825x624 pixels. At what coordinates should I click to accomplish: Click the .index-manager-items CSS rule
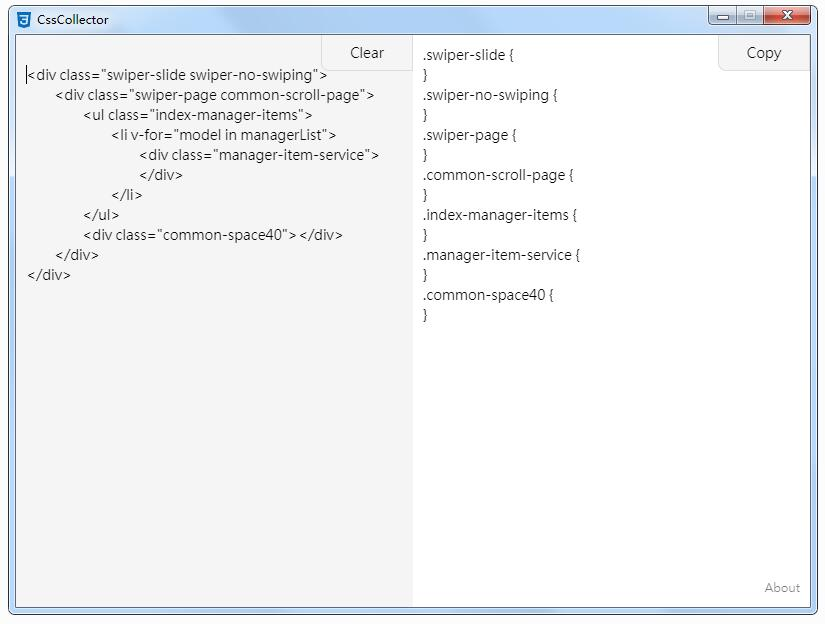pyautogui.click(x=500, y=215)
